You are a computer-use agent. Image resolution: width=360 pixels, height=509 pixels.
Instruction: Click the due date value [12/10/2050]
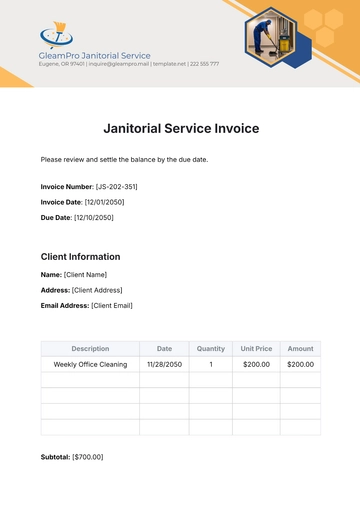coord(94,218)
